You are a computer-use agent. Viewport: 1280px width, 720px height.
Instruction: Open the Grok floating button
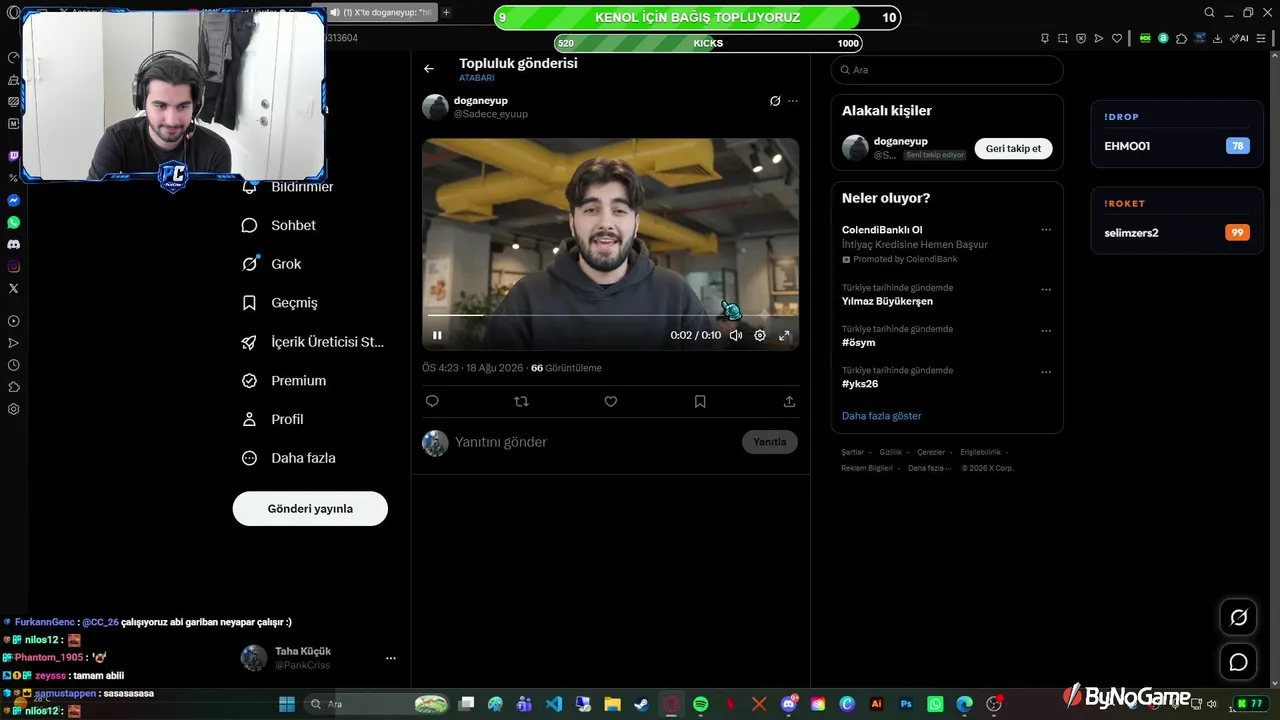click(1238, 617)
